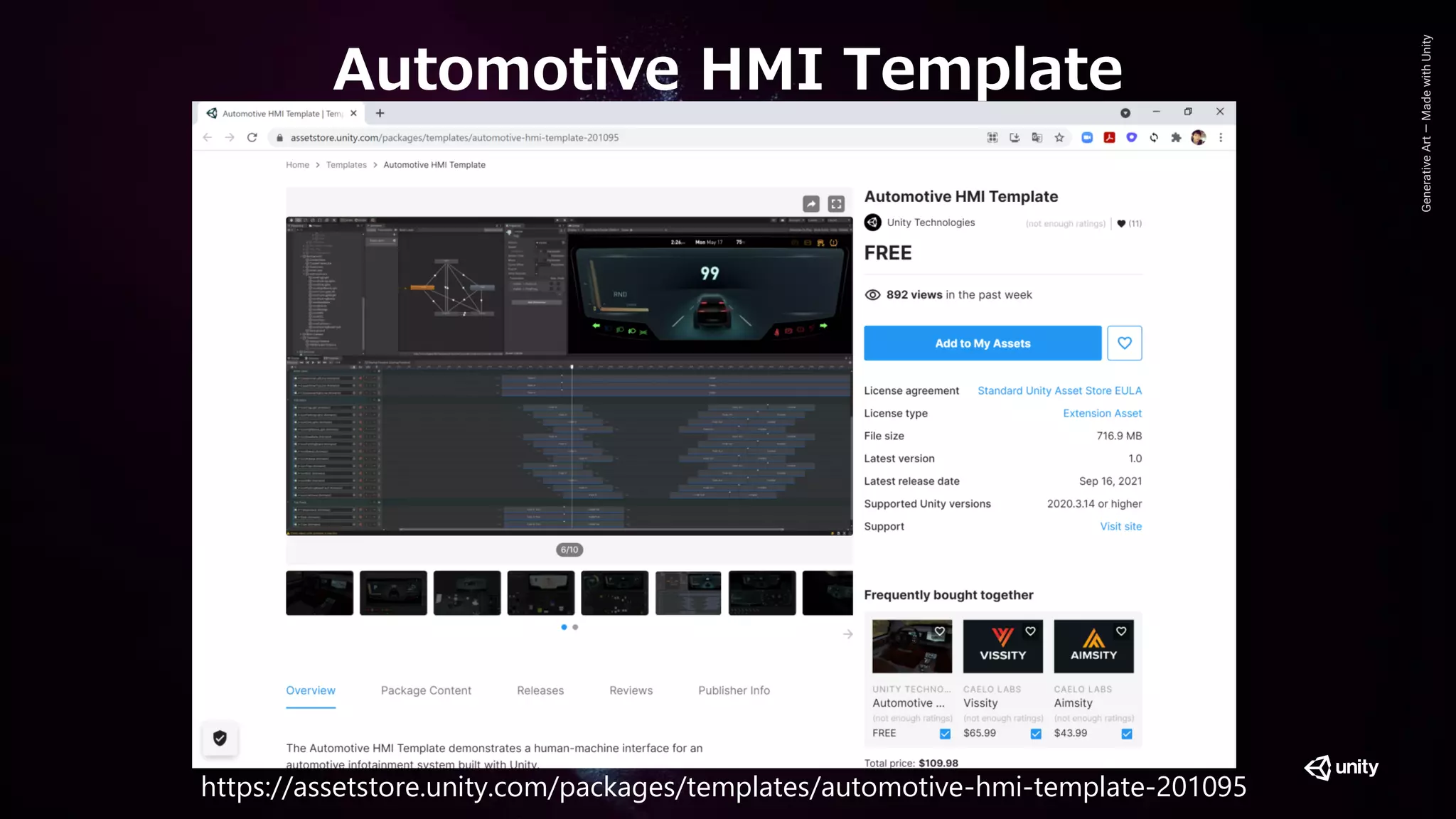The height and width of the screenshot is (819, 1456).
Task: Favorite Aimsity with its heart icon
Action: 1121,631
